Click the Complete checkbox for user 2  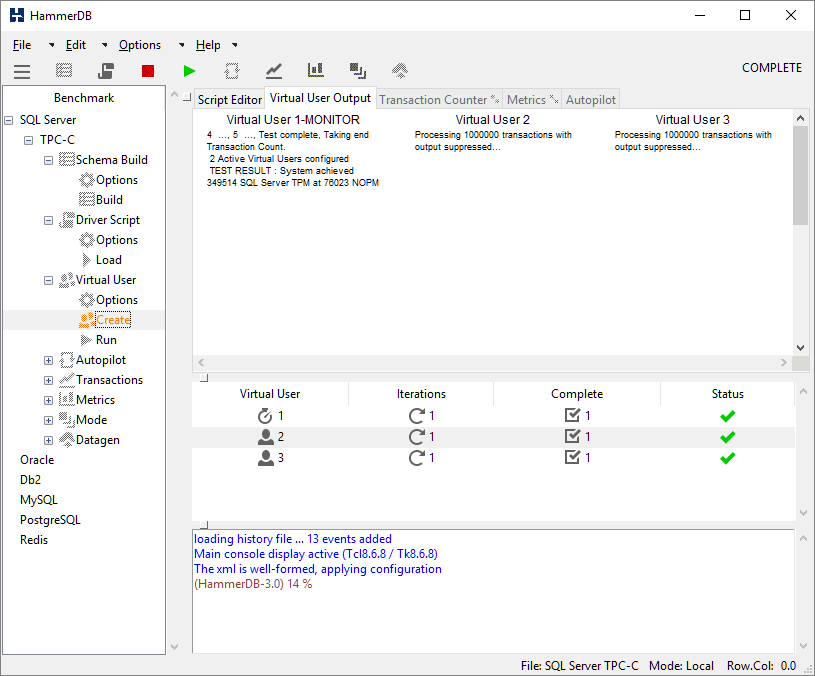(572, 436)
